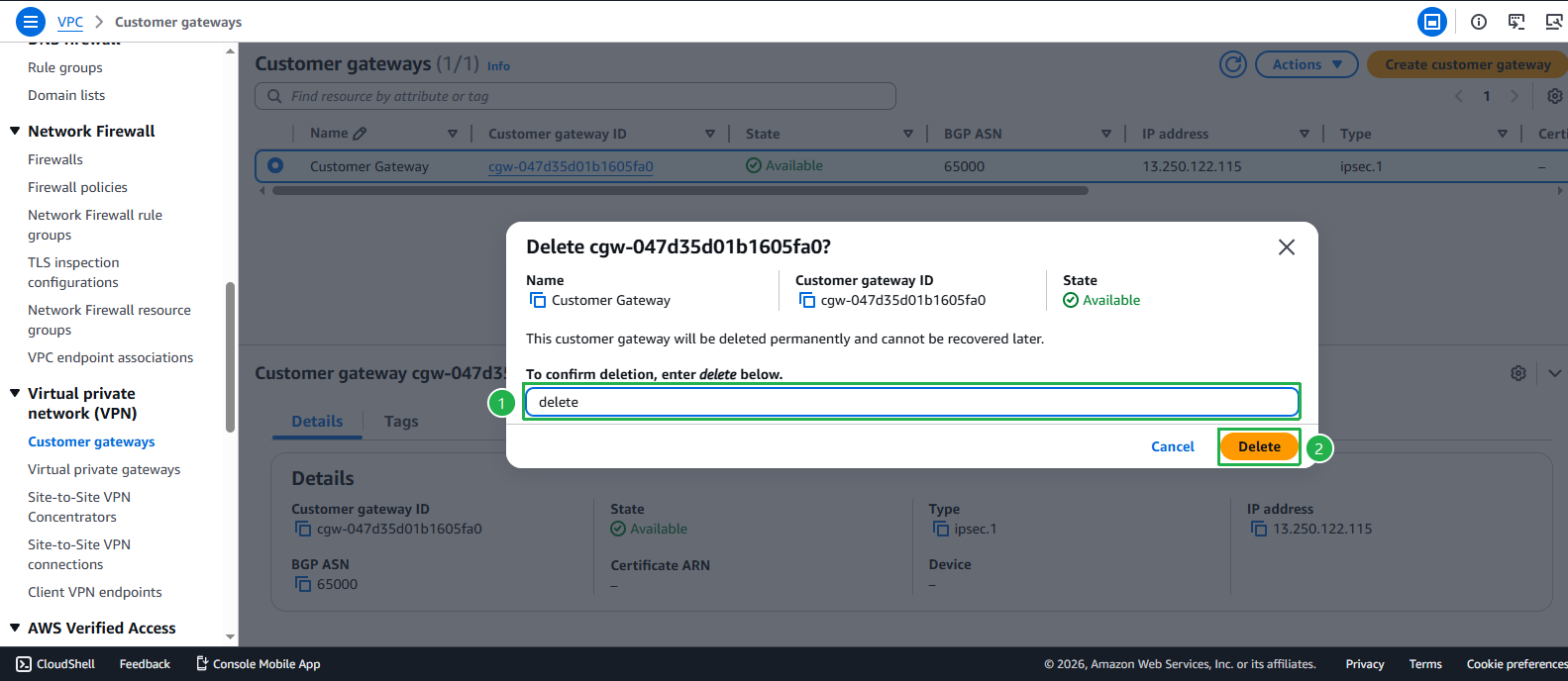Screen dimensions: 1568x681
Task: Open VPC endpoint associations
Action: 111,357
